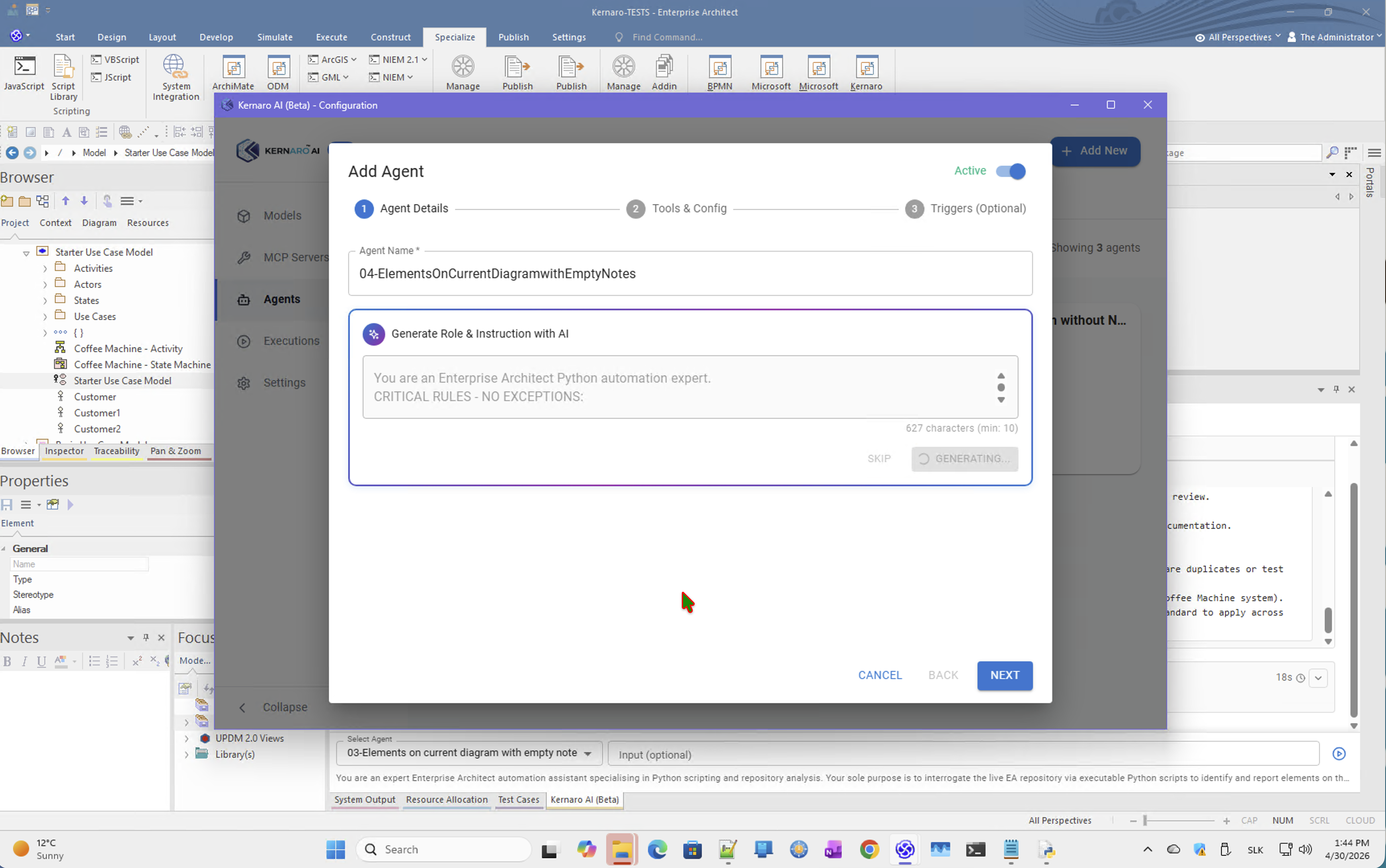The height and width of the screenshot is (868, 1386).
Task: Open the ArchiMate technology icon
Action: (x=233, y=72)
